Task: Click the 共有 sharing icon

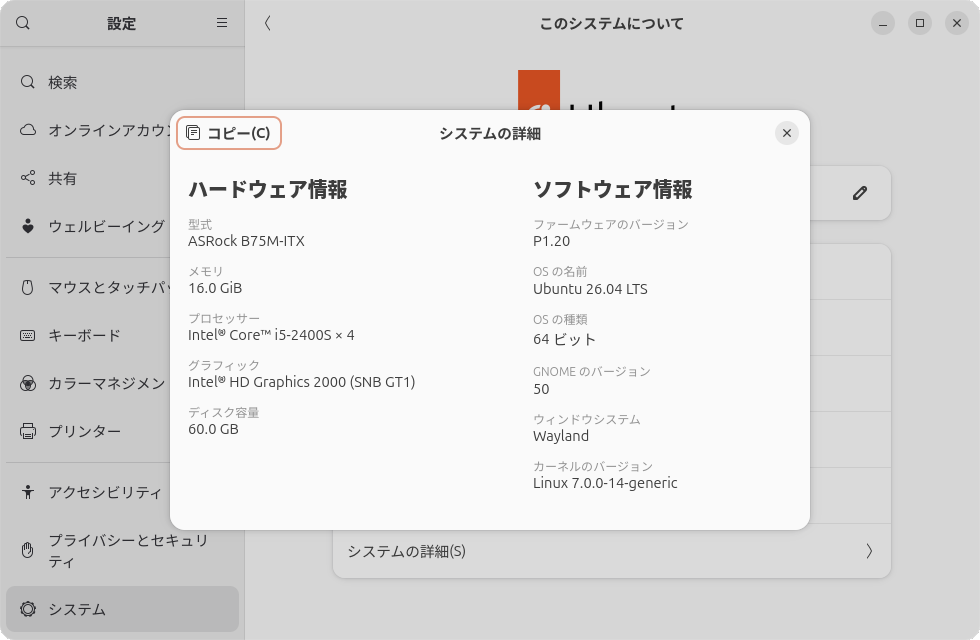Action: pos(28,178)
